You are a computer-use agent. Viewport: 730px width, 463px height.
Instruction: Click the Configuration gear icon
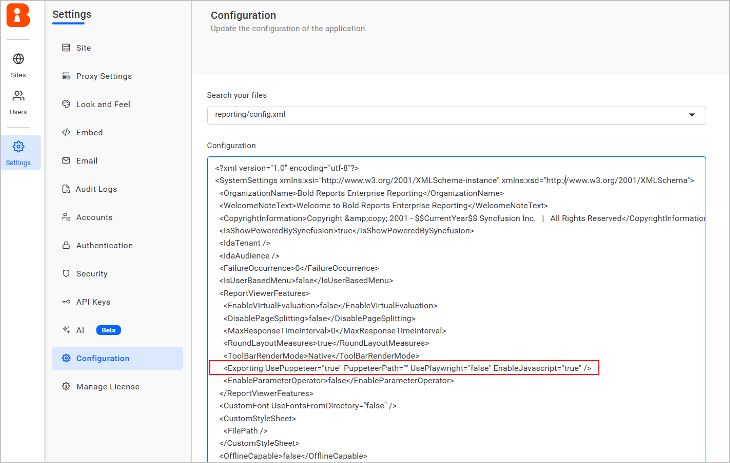[x=66, y=358]
